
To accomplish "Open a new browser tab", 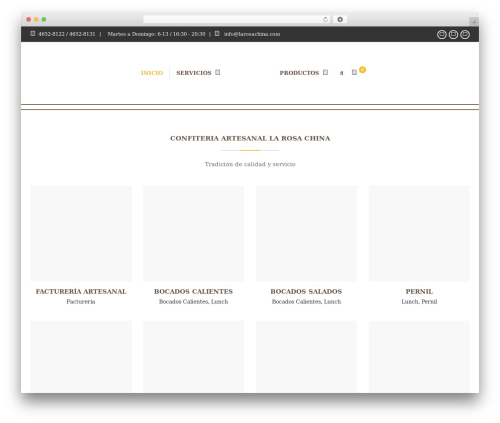I will point(474,22).
